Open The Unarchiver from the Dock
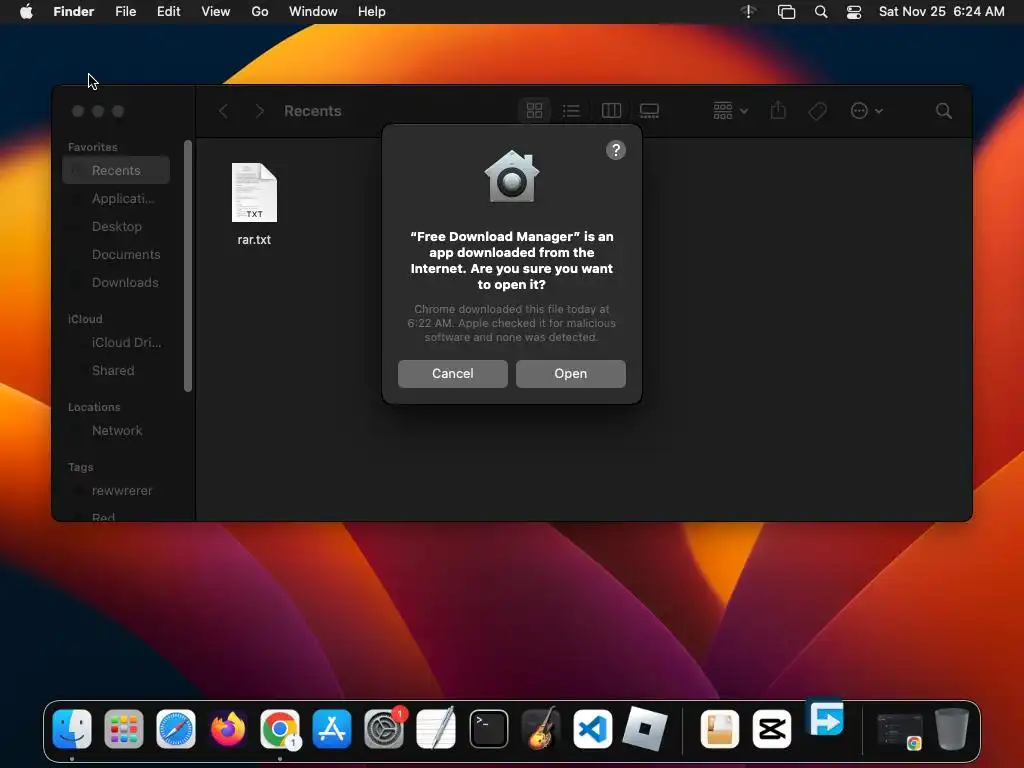1024x768 pixels. pyautogui.click(x=720, y=728)
